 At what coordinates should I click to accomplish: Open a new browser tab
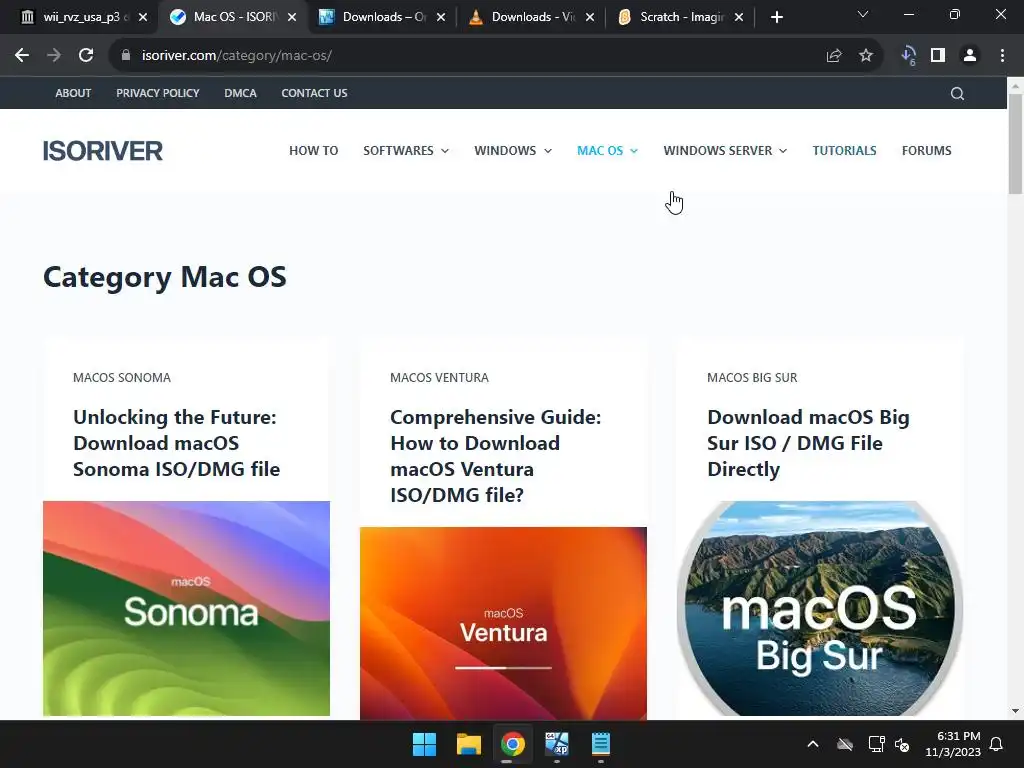coord(776,17)
